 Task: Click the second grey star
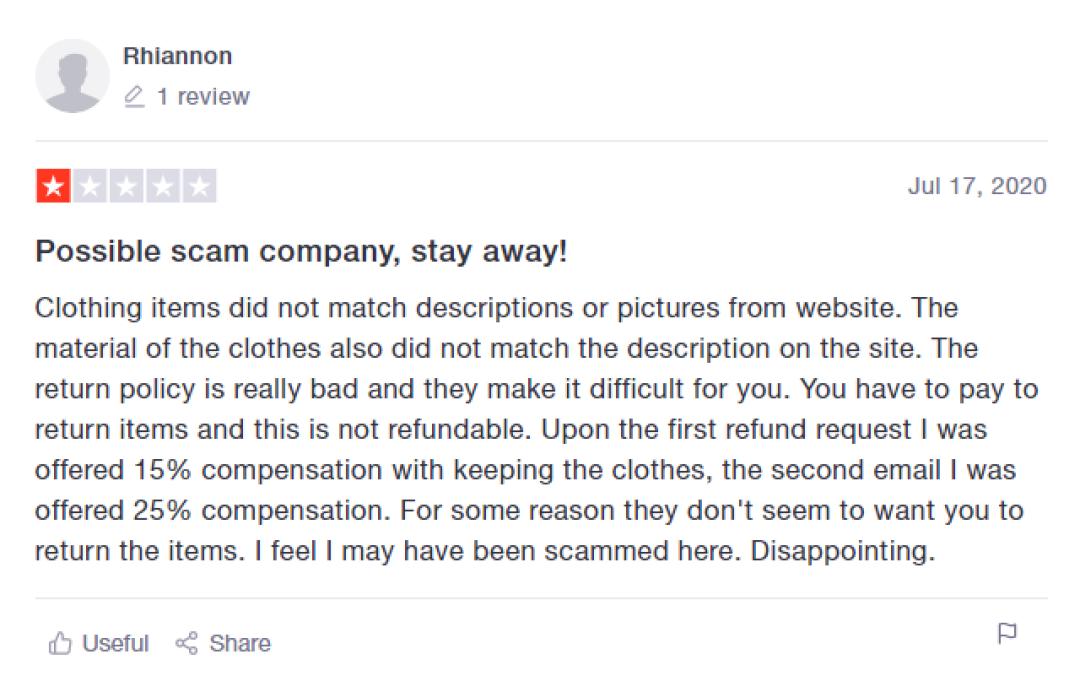[90, 187]
